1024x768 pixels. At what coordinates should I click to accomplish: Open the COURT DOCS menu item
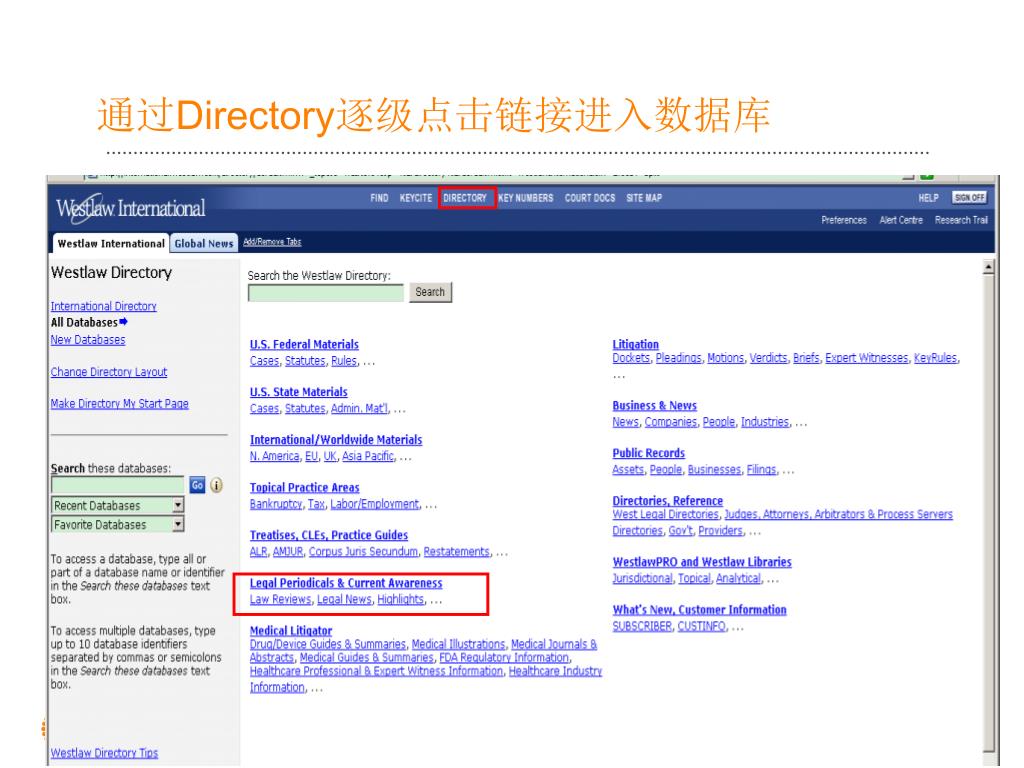tap(590, 198)
